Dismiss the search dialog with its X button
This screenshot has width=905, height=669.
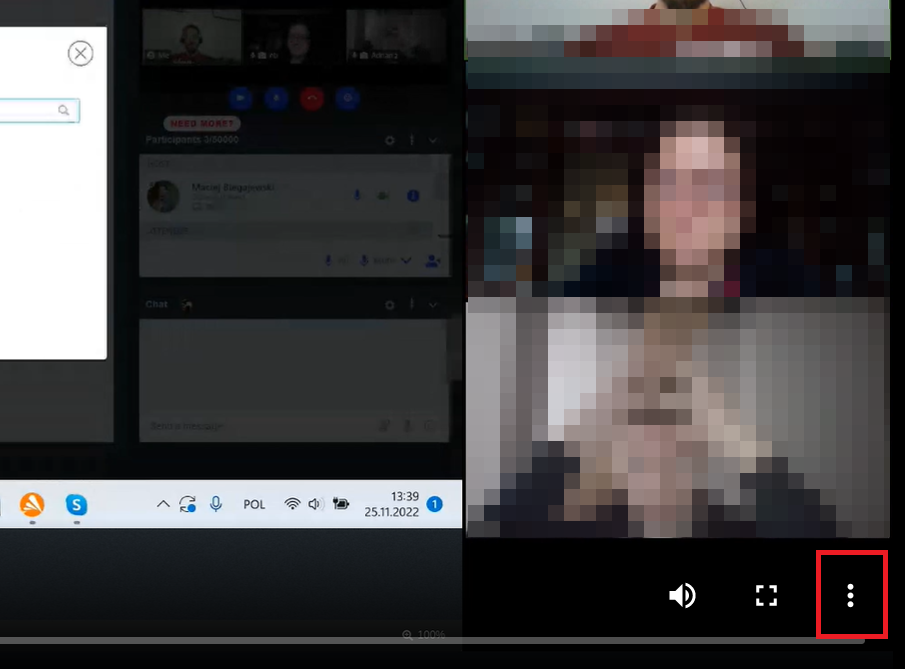80,53
